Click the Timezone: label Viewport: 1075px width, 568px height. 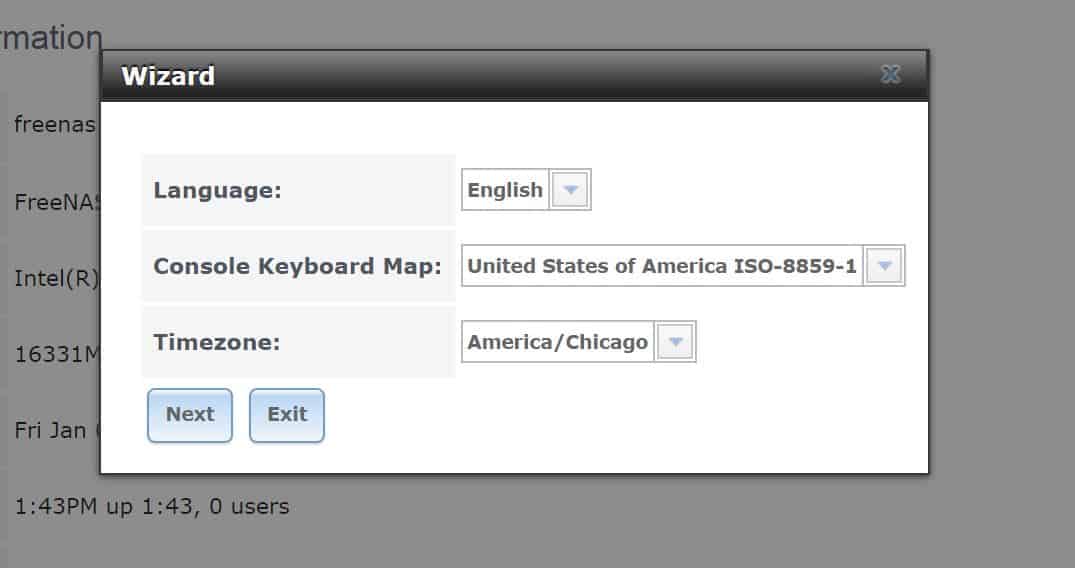tap(217, 342)
